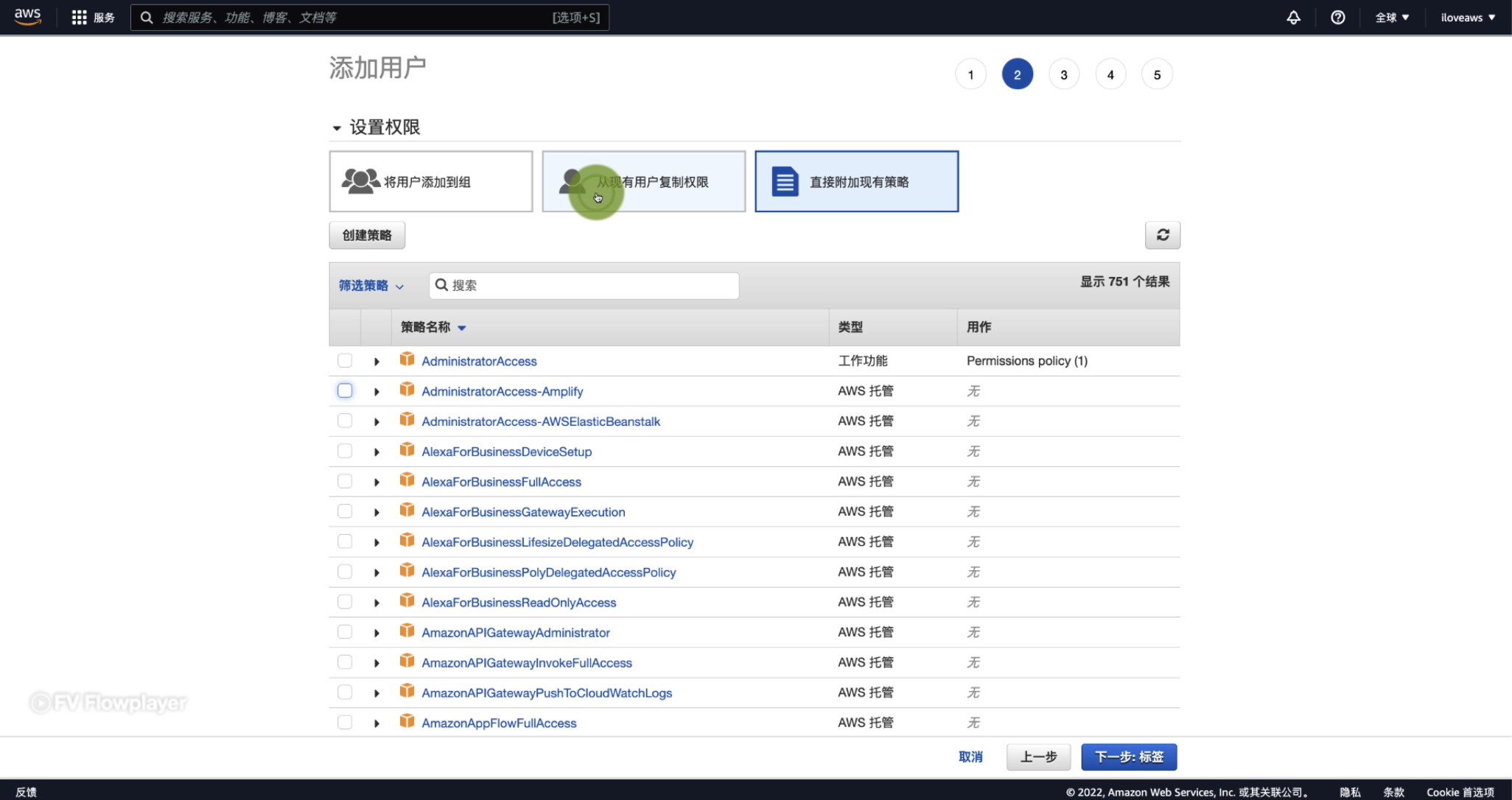
Task: Expand the AlexaForBusinessLifesizeDelegatedAccessPolicy row
Action: [377, 543]
